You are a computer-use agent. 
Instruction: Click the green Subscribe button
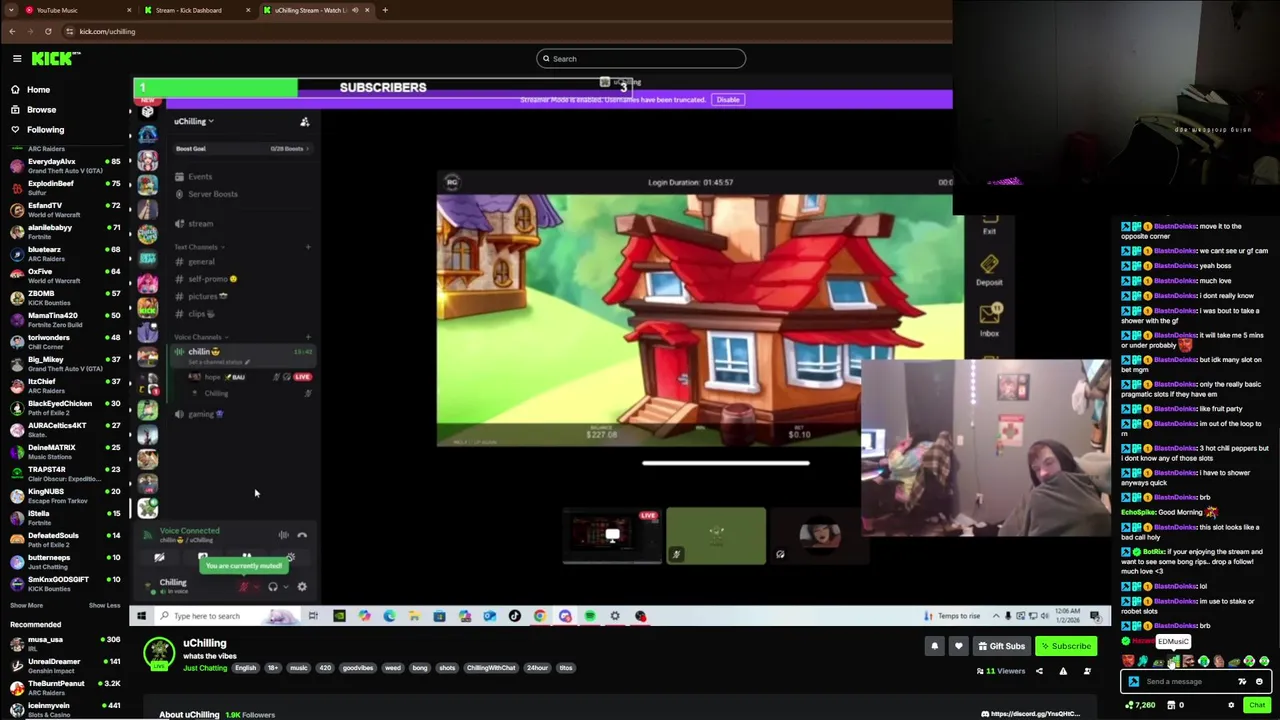pyautogui.click(x=1065, y=646)
